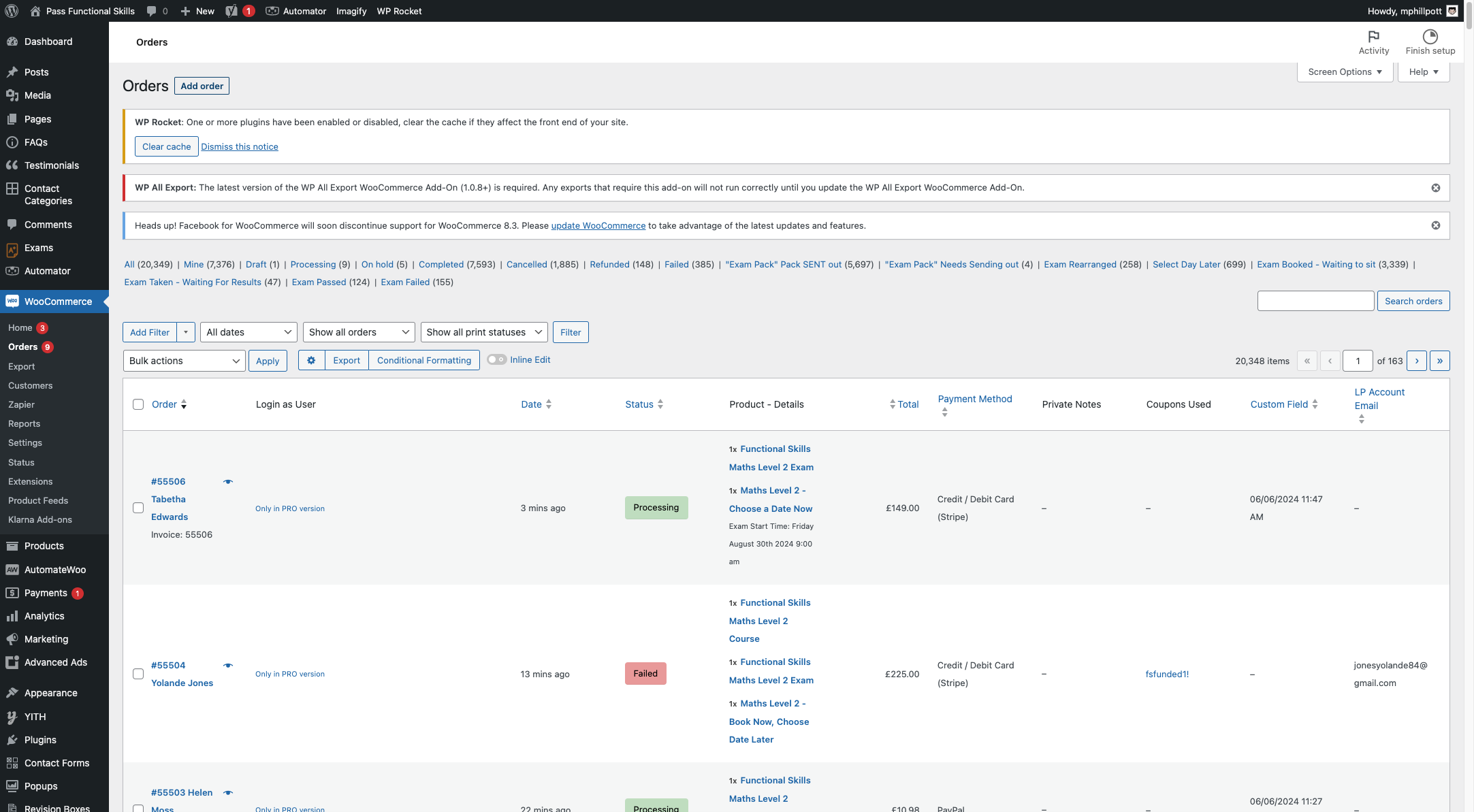Preview order #55506 with eye icon

click(228, 482)
